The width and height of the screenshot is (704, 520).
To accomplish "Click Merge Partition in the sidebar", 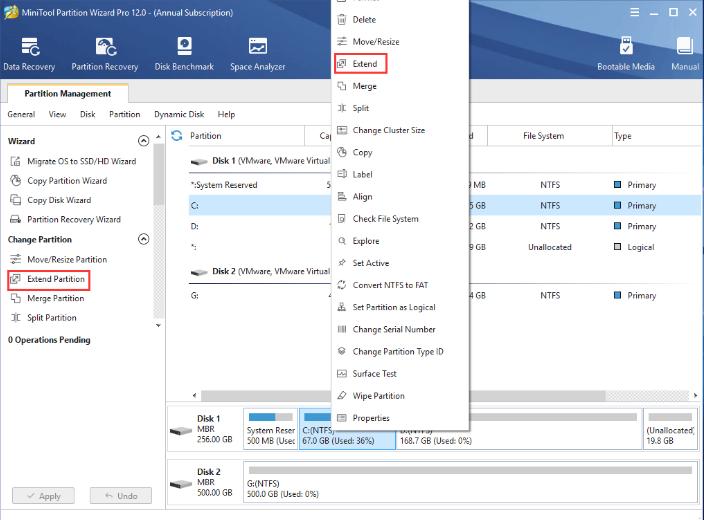I will tap(47, 298).
